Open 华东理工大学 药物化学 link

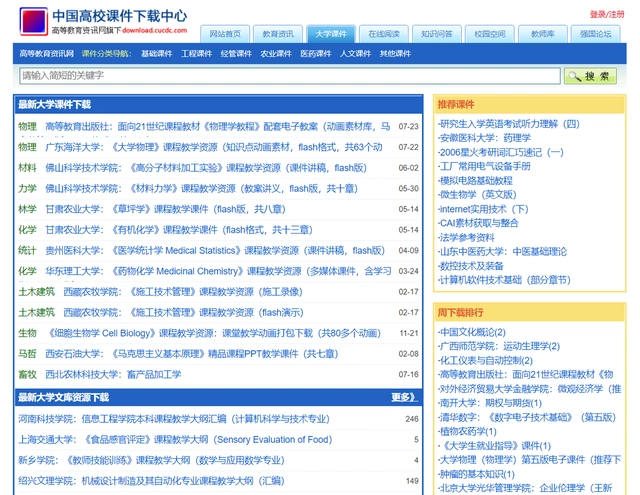pyautogui.click(x=218, y=271)
